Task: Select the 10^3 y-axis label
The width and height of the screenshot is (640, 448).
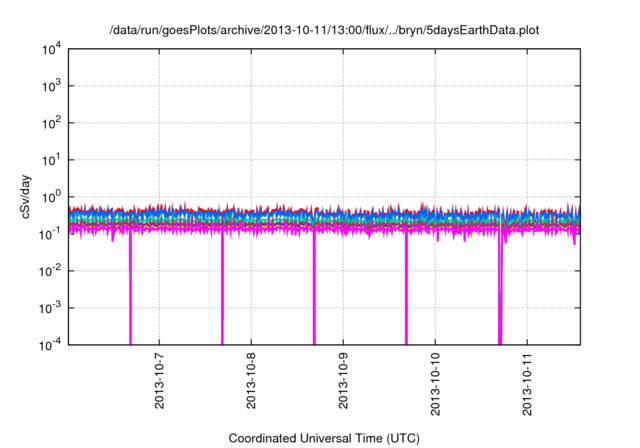Action: (x=52, y=86)
